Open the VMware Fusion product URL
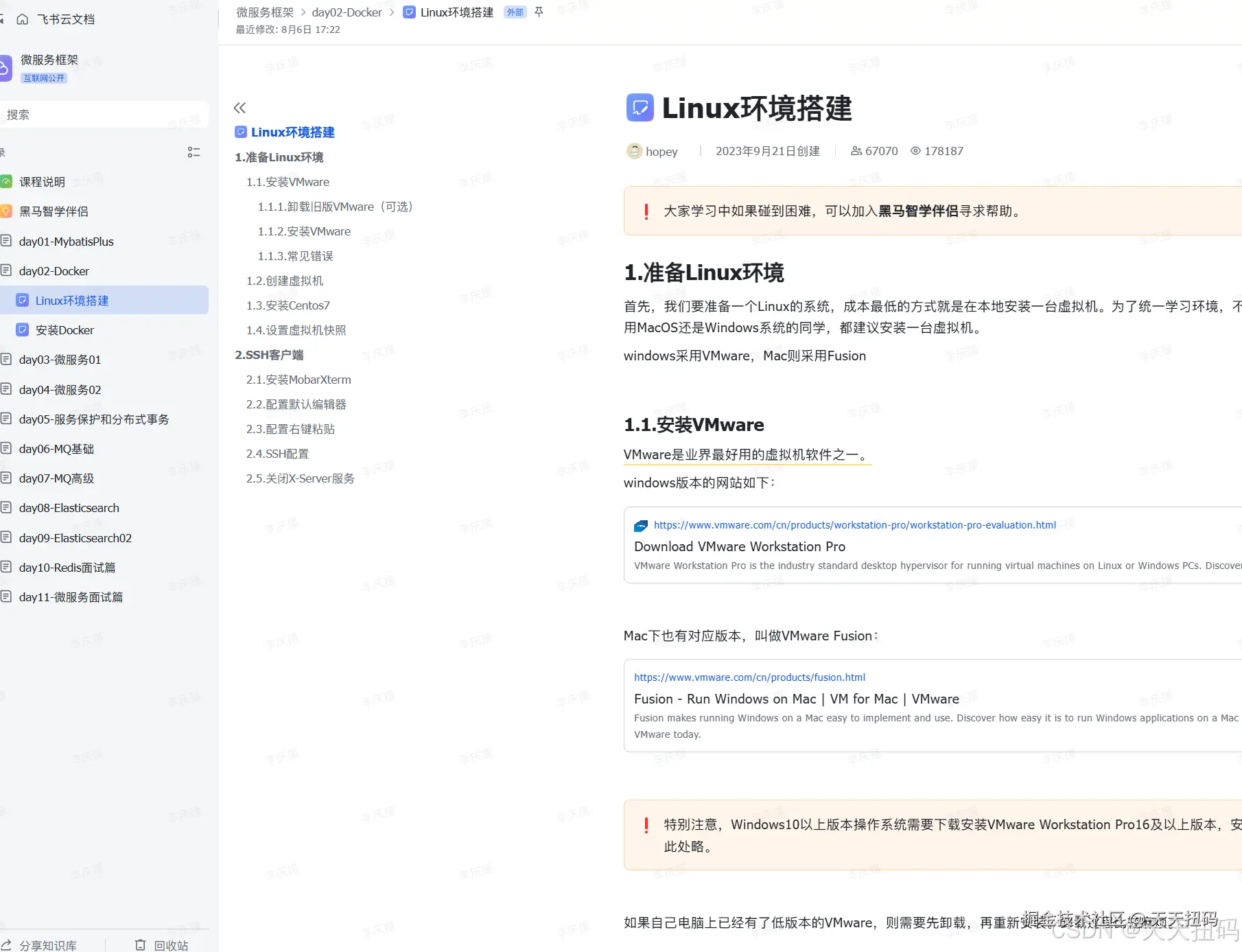The height and width of the screenshot is (952, 1242). pos(749,677)
